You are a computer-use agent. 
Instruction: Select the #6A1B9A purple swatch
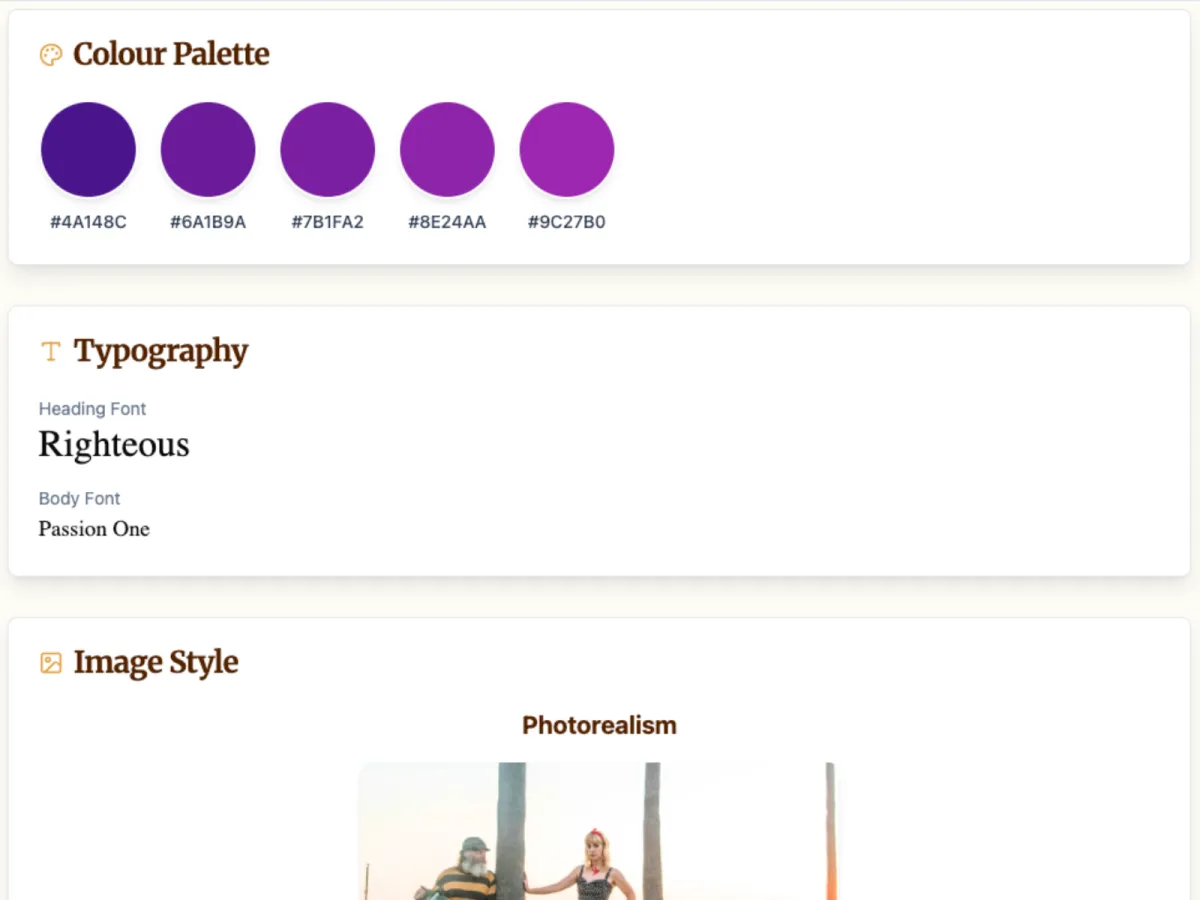pos(208,149)
